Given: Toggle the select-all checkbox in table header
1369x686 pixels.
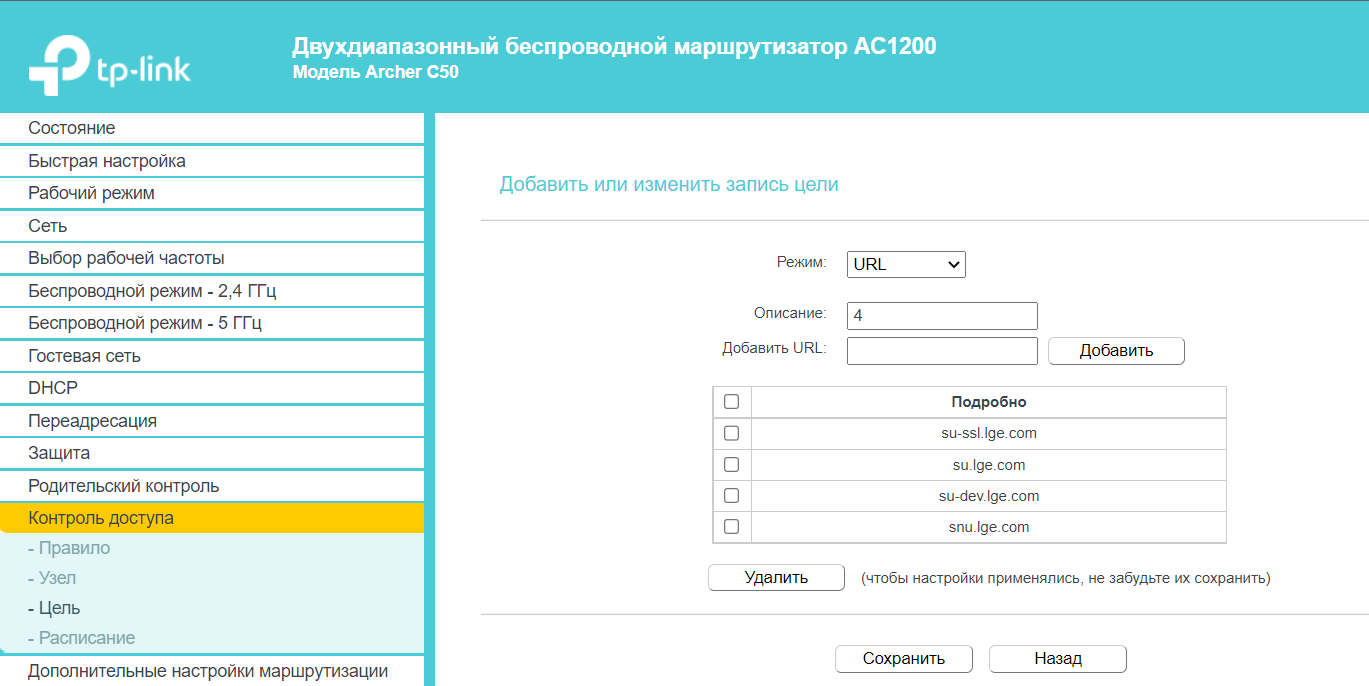Looking at the screenshot, I should (731, 402).
